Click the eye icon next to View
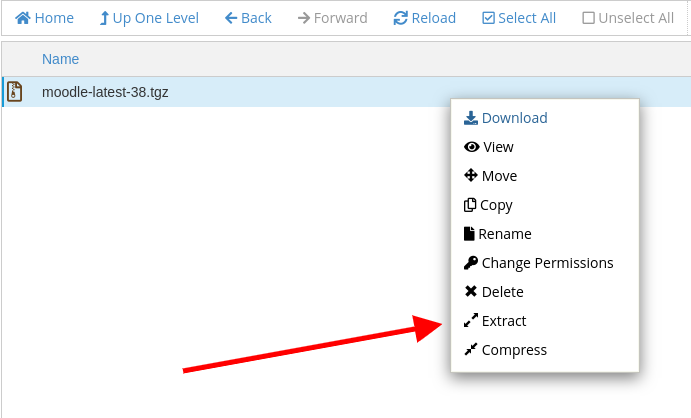This screenshot has width=691, height=418. click(471, 147)
